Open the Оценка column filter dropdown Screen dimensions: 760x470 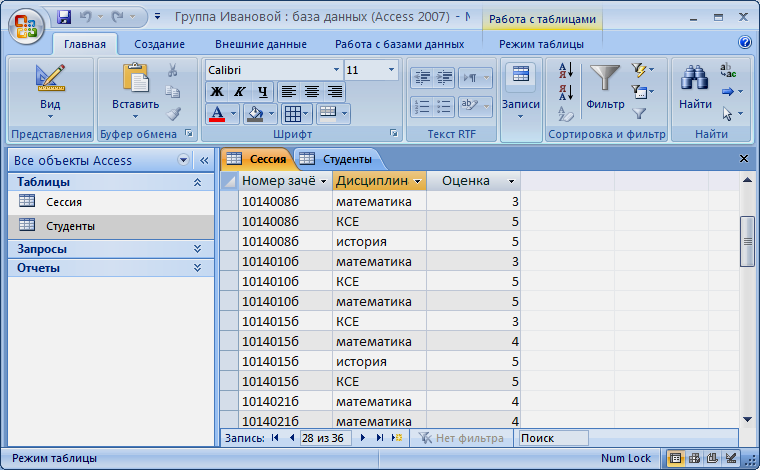click(511, 181)
